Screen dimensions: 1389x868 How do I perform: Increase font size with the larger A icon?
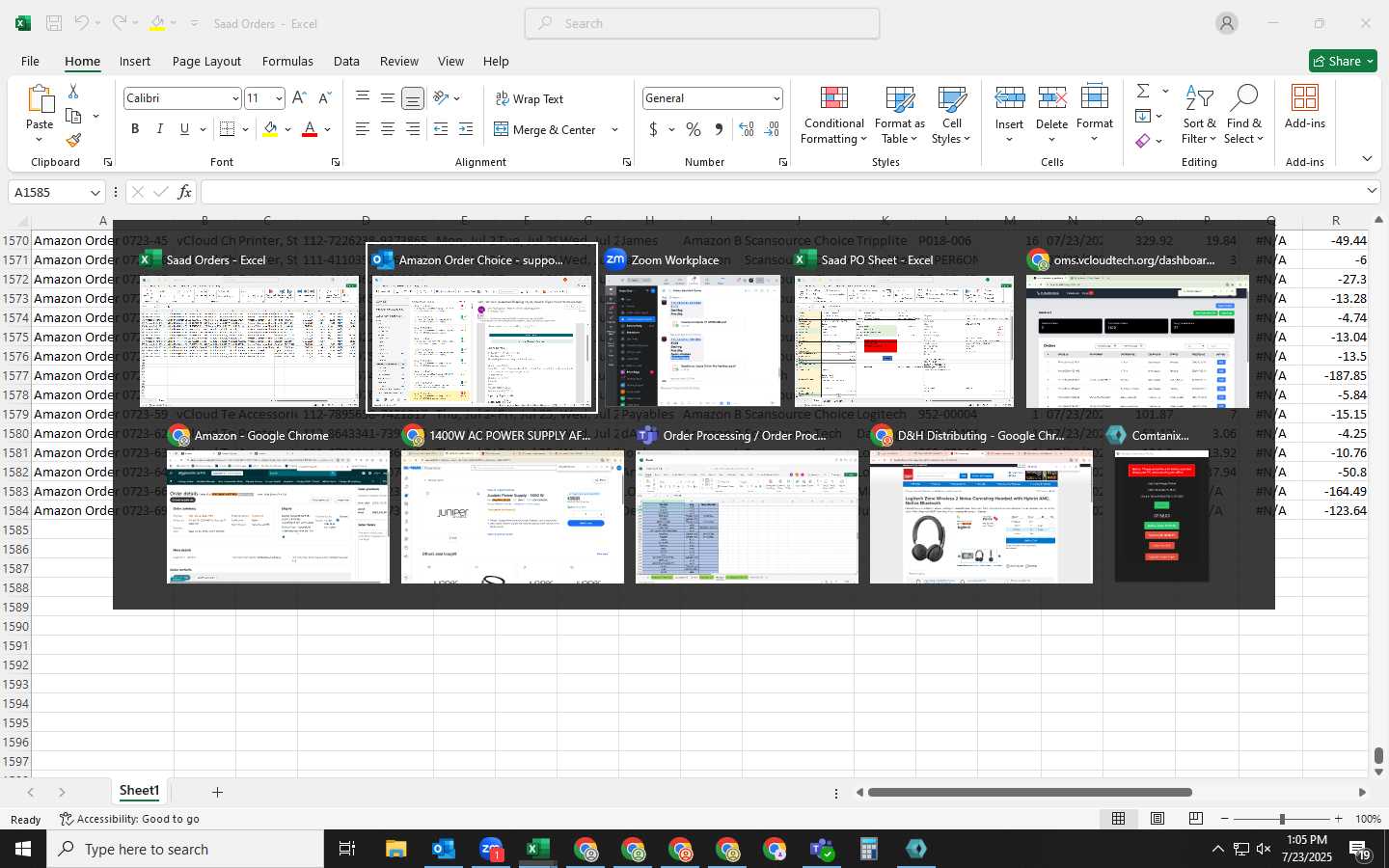point(299,98)
